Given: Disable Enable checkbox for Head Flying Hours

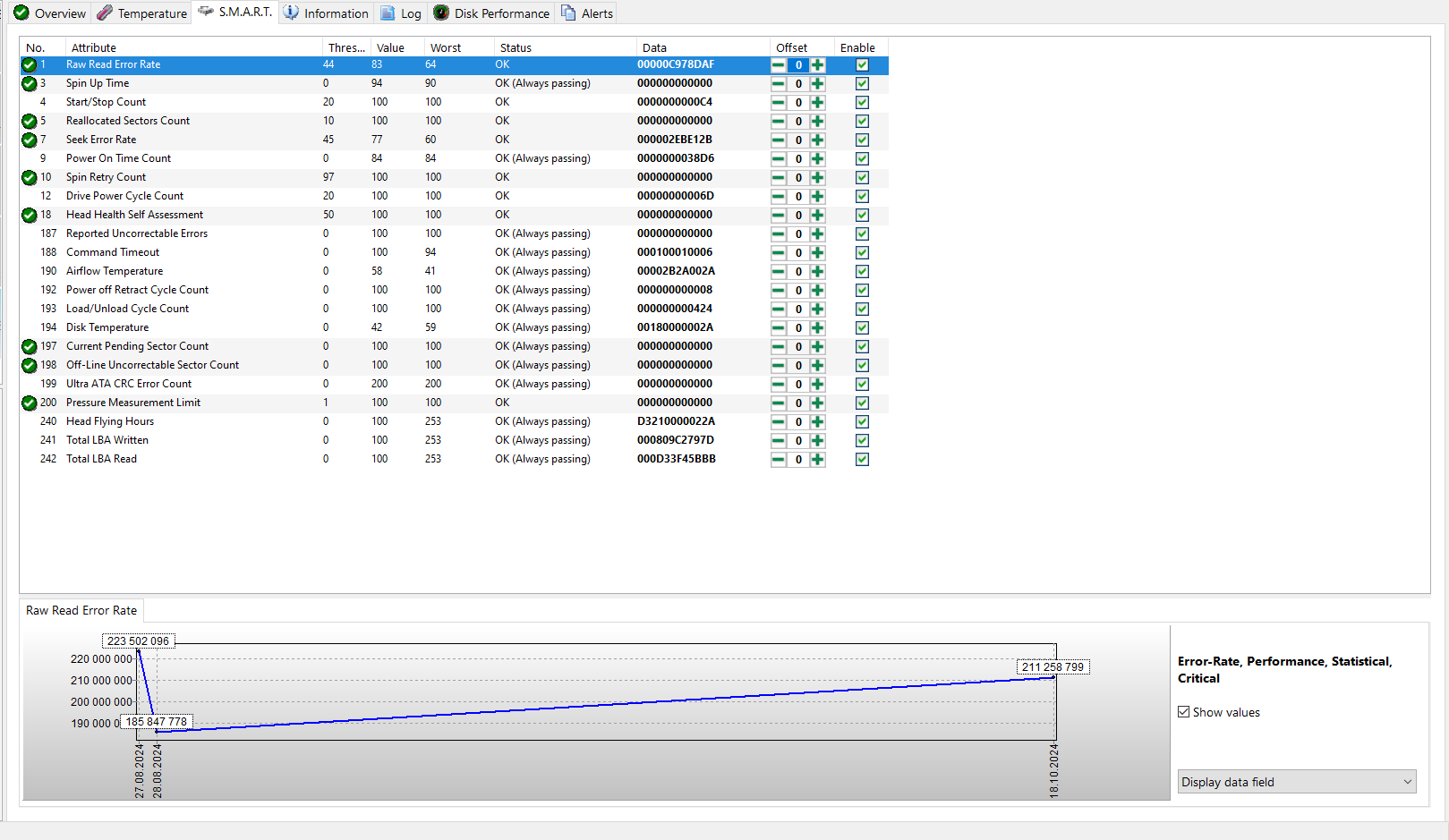Looking at the screenshot, I should coord(862,422).
